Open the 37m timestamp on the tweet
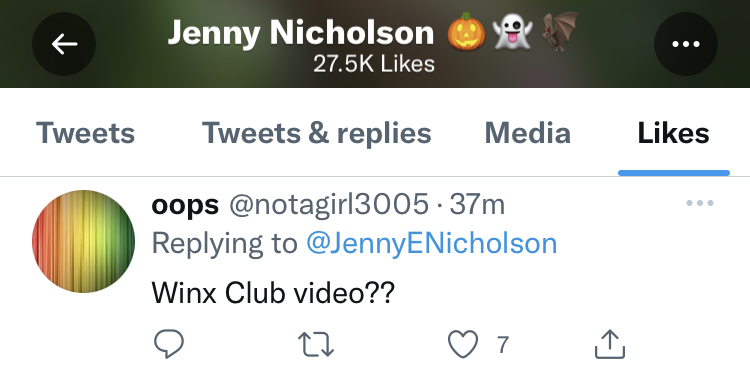Image resolution: width=750 pixels, height=371 pixels. (x=477, y=205)
